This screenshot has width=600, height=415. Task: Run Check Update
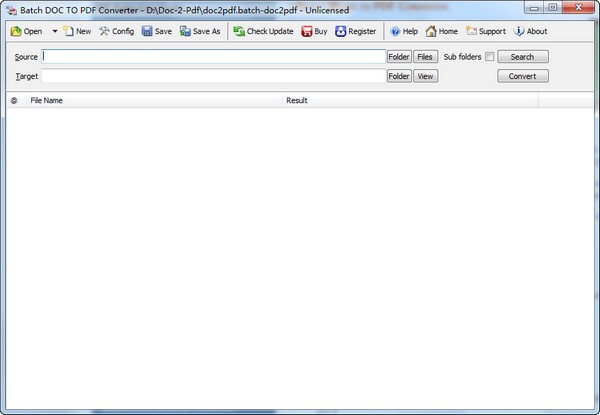263,31
